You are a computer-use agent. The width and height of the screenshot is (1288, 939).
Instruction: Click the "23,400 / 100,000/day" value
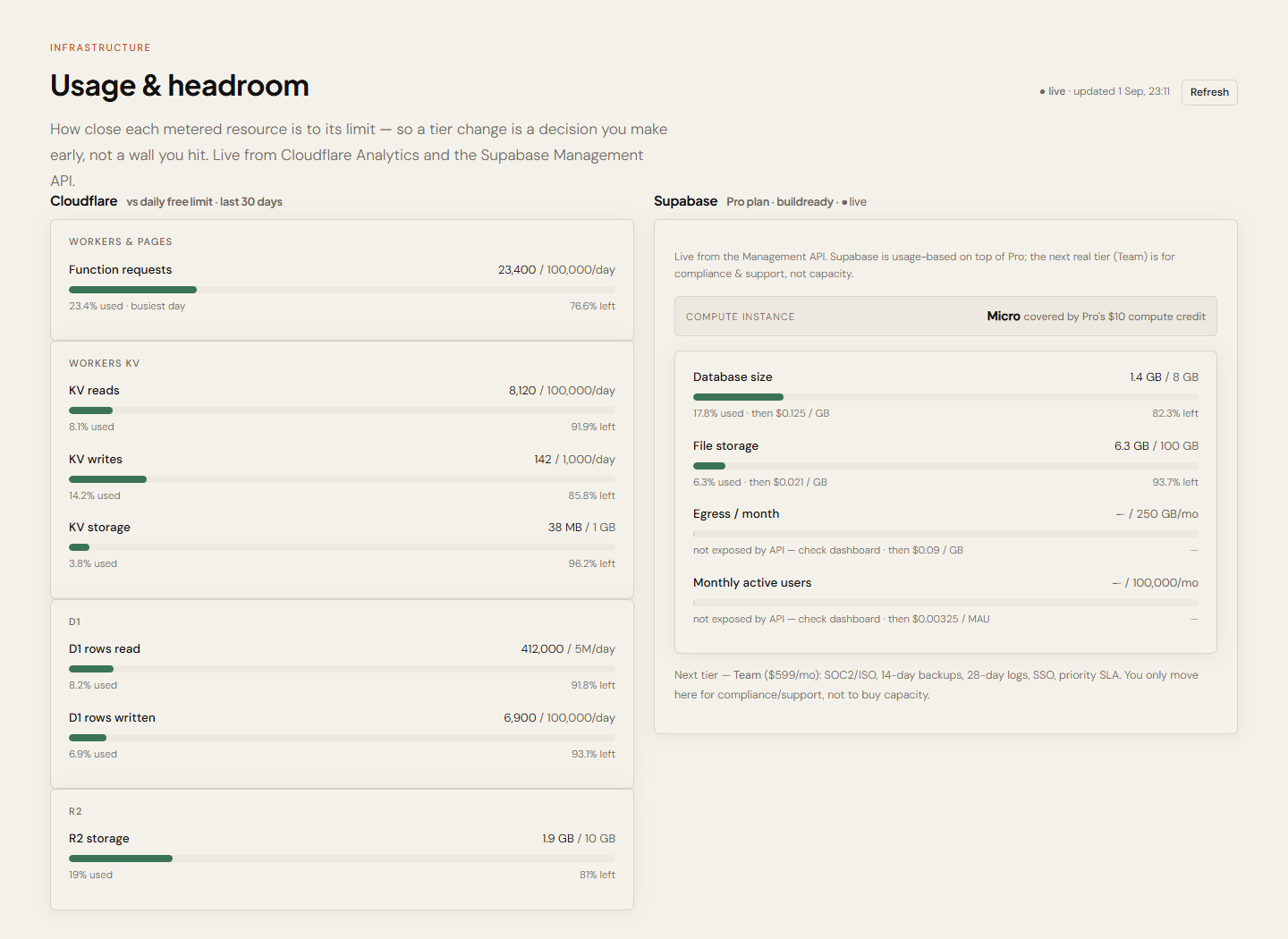coord(556,270)
